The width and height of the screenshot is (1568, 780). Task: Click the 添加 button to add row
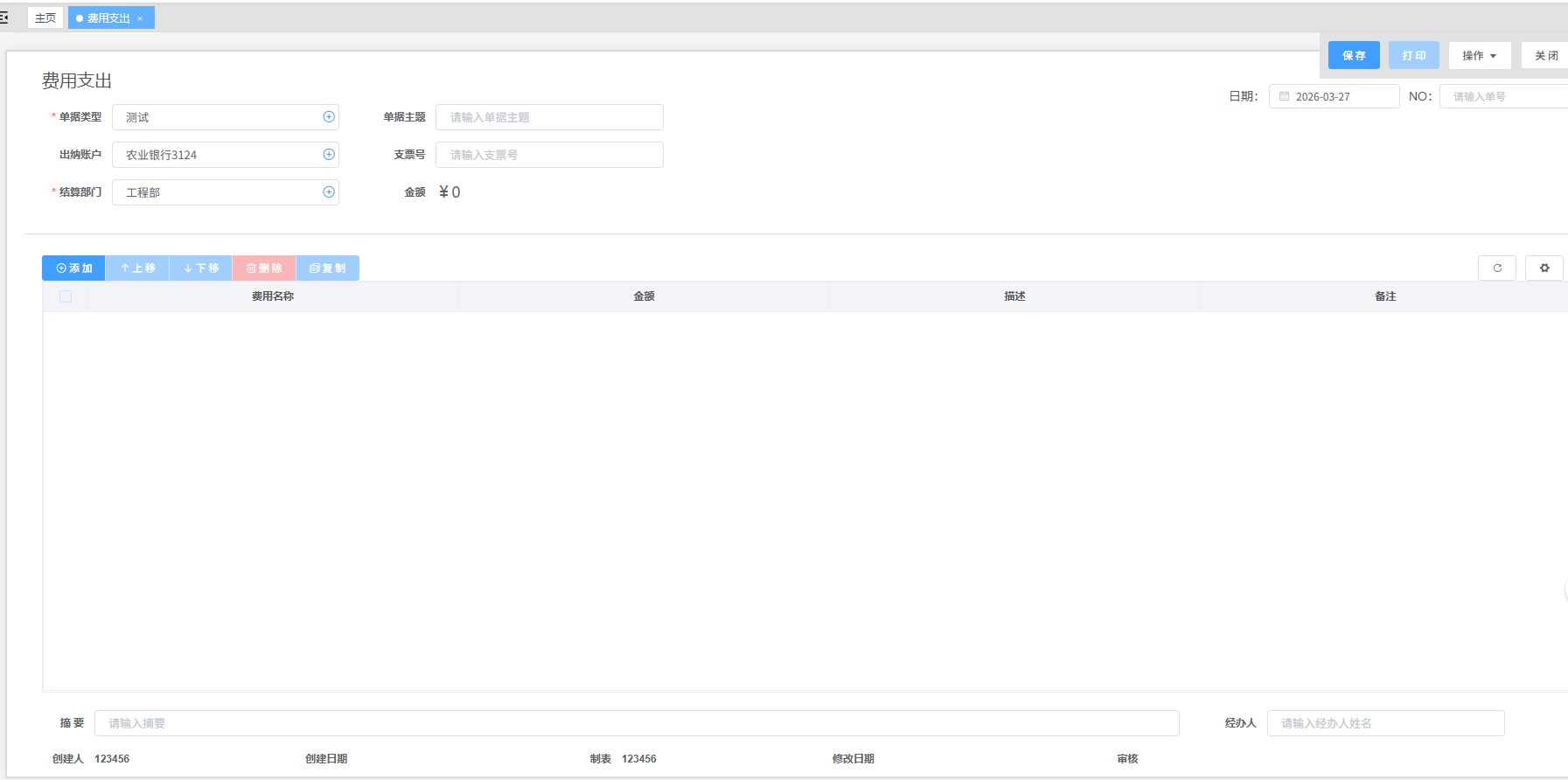pyautogui.click(x=73, y=268)
